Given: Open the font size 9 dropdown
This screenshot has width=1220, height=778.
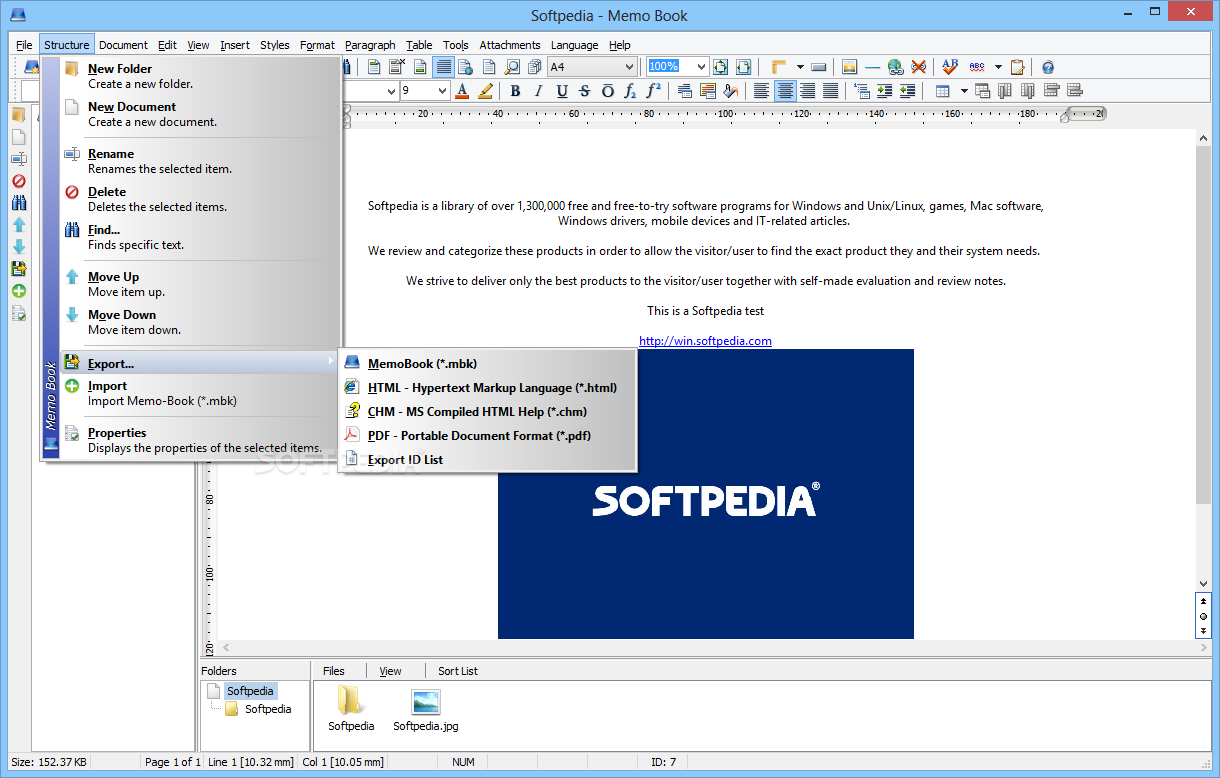Looking at the screenshot, I should click(x=442, y=91).
